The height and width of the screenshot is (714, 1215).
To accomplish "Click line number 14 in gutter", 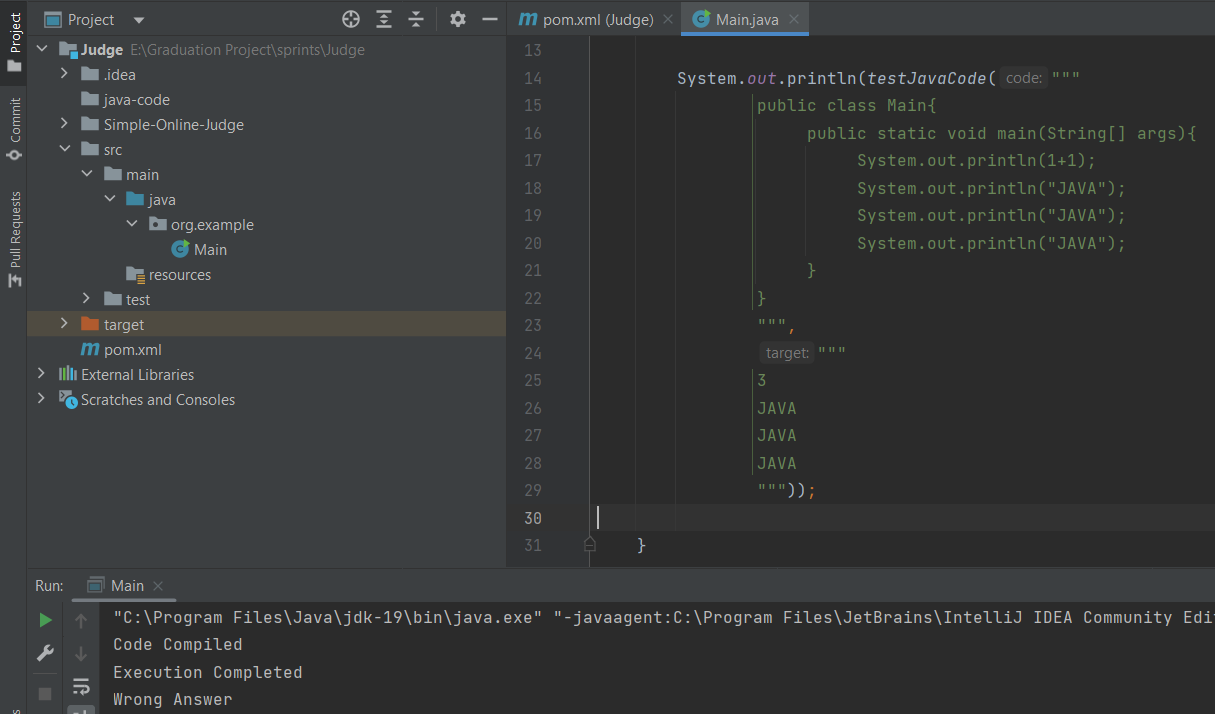I will 531,78.
